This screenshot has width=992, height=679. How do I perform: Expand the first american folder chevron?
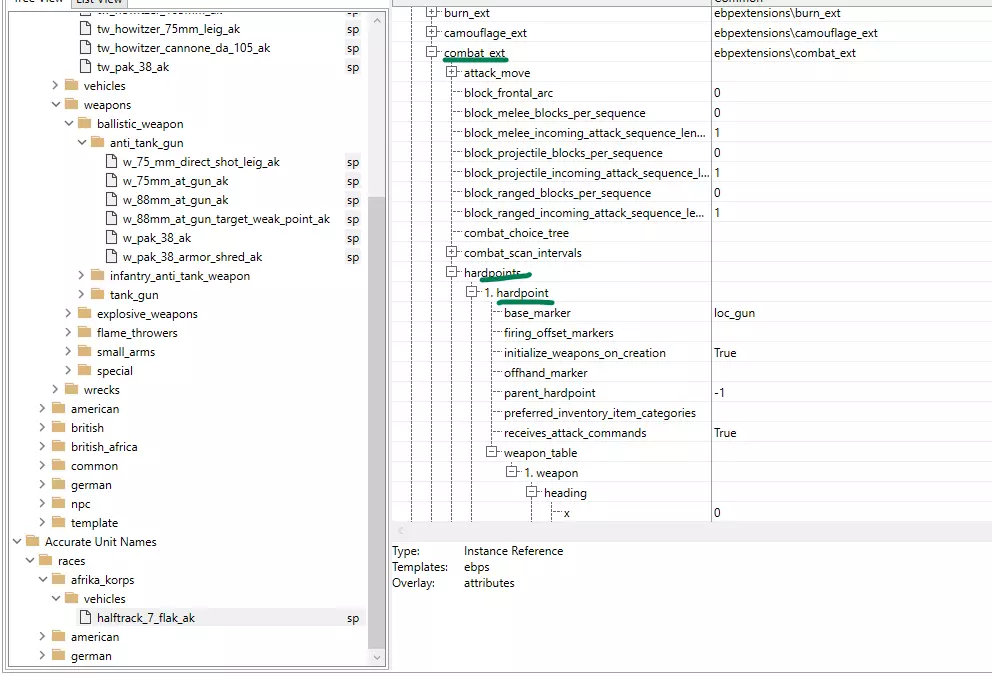[42, 408]
